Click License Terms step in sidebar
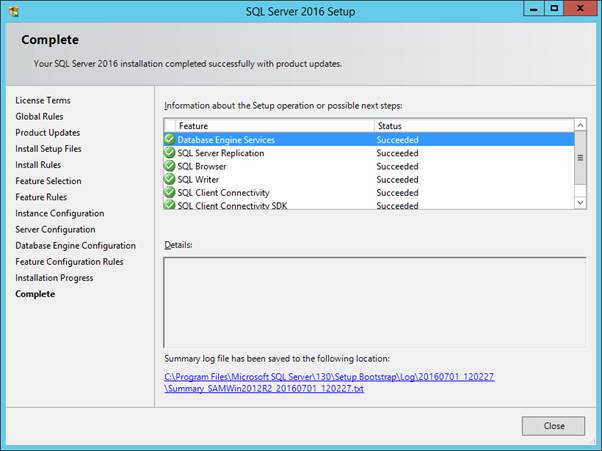Viewport: 602px width, 451px height. [43, 100]
